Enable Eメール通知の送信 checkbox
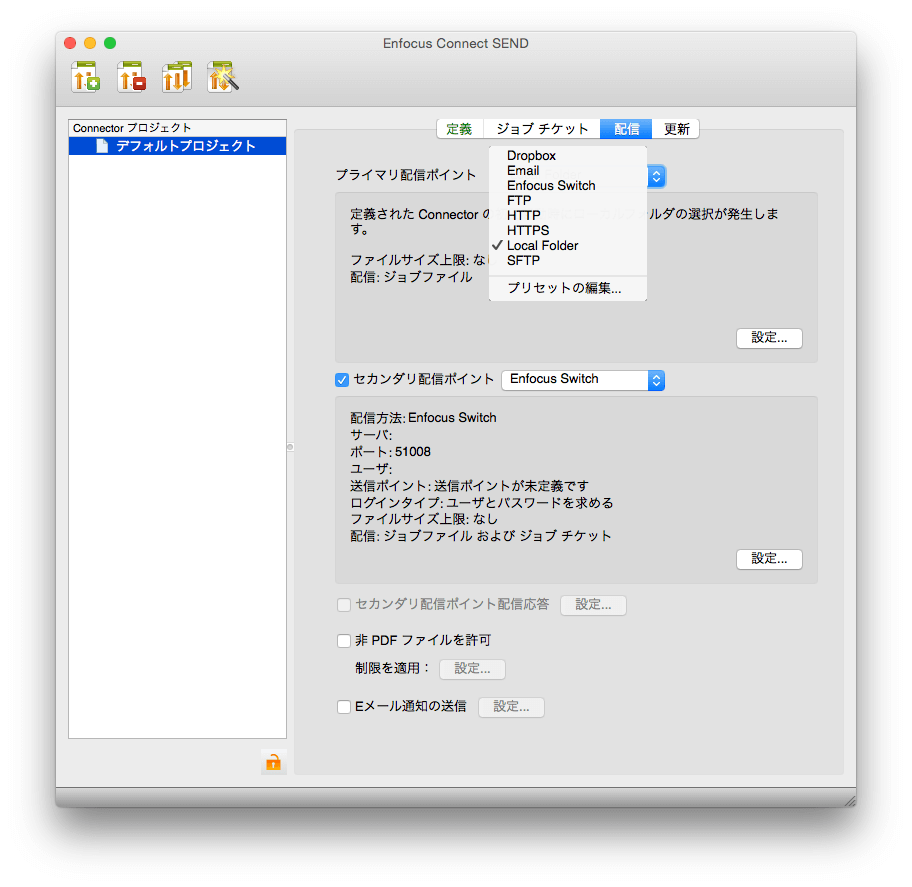 (344, 707)
